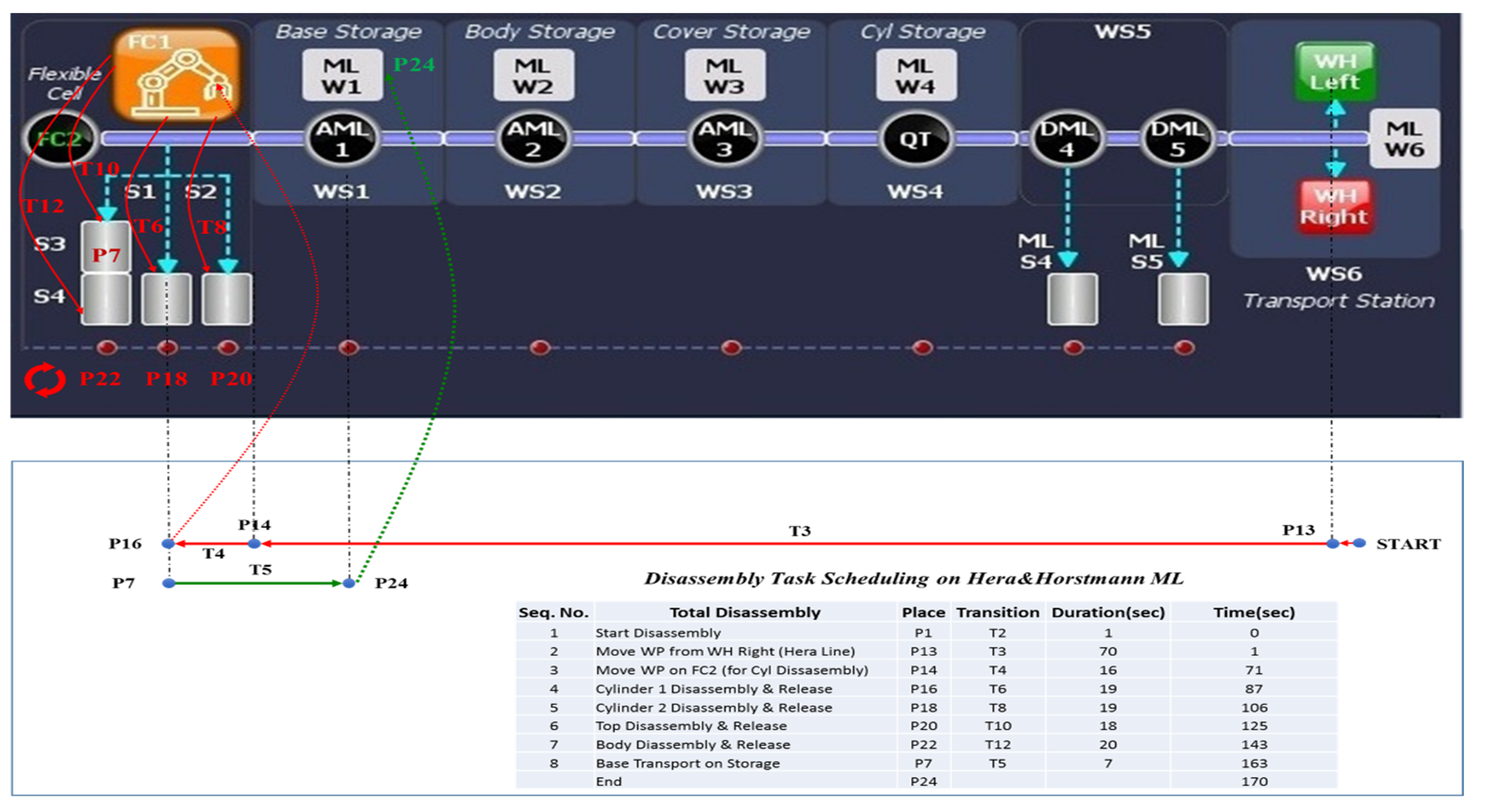1487x812 pixels.
Task: Click the P13 timeline point near START
Action: (x=1332, y=544)
